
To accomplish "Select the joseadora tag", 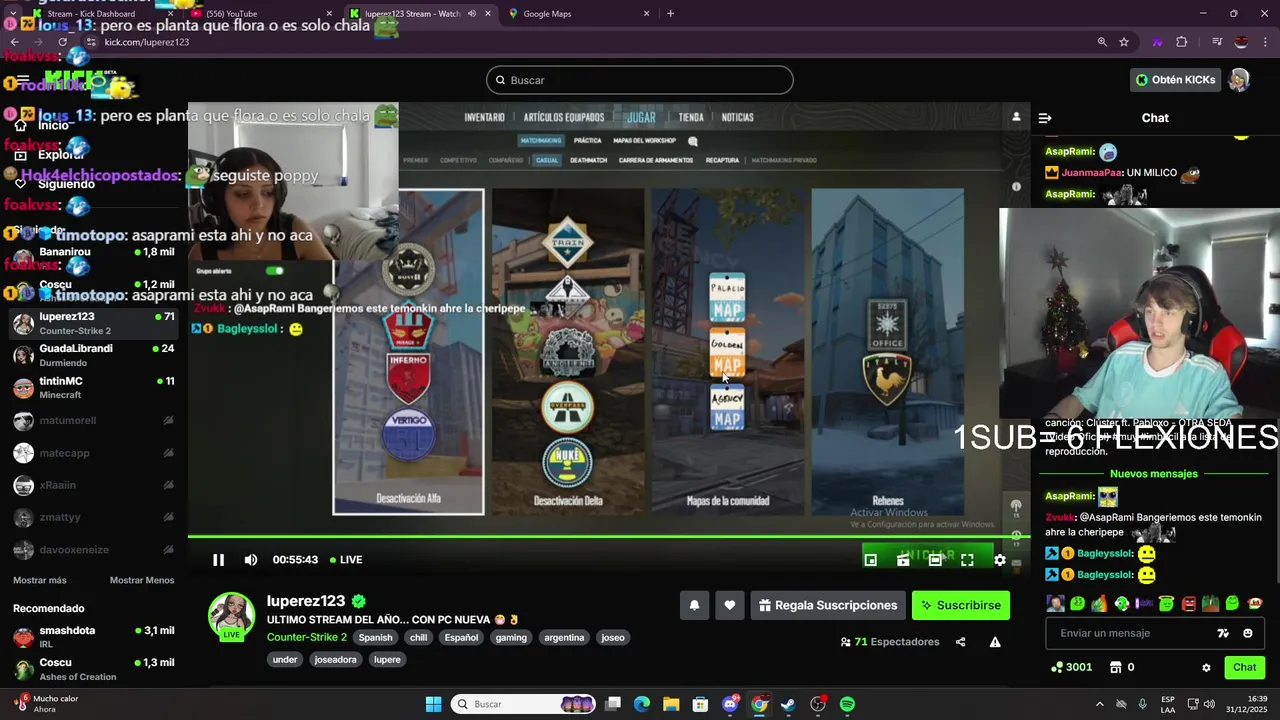I will [x=335, y=659].
